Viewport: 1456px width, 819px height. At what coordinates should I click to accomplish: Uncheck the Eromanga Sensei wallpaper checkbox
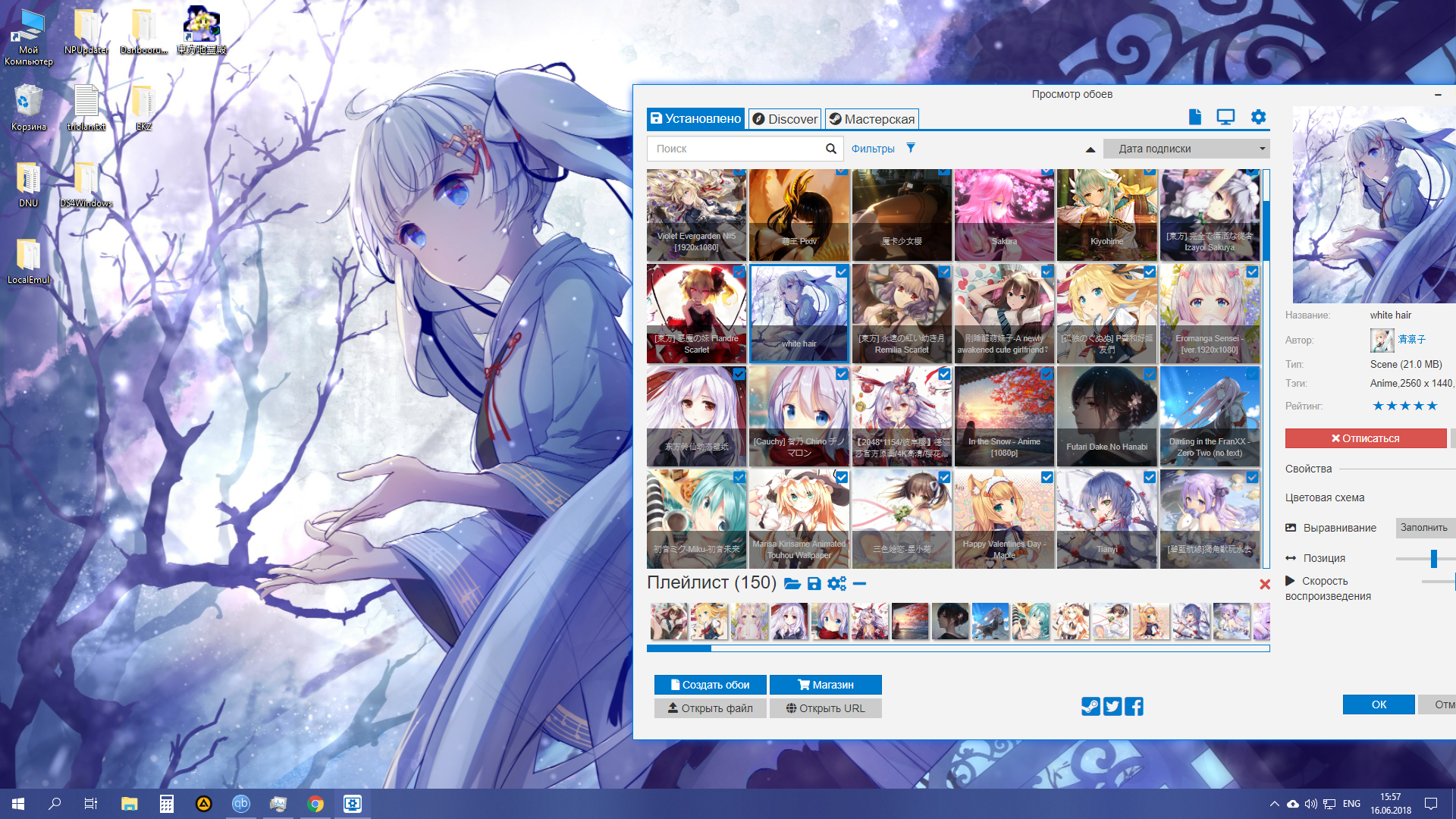pyautogui.click(x=1252, y=271)
